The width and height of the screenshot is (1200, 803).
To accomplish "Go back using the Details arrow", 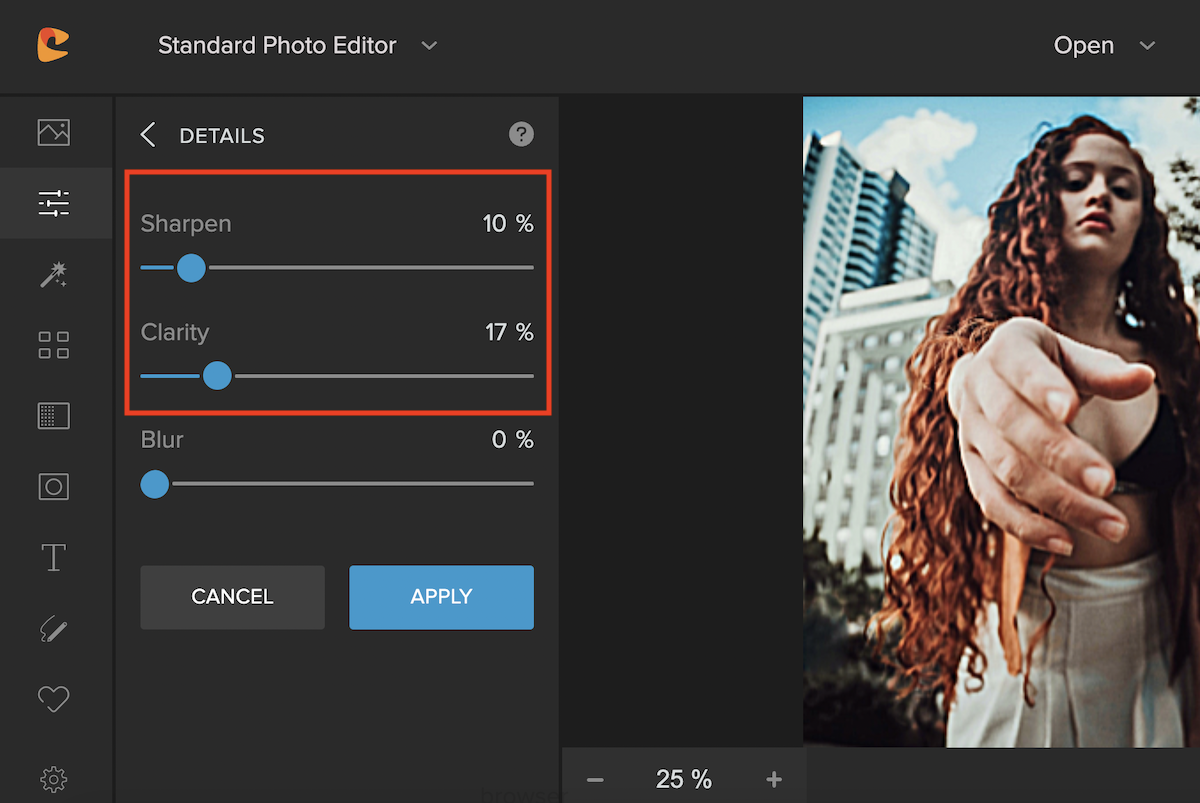I will click(148, 135).
